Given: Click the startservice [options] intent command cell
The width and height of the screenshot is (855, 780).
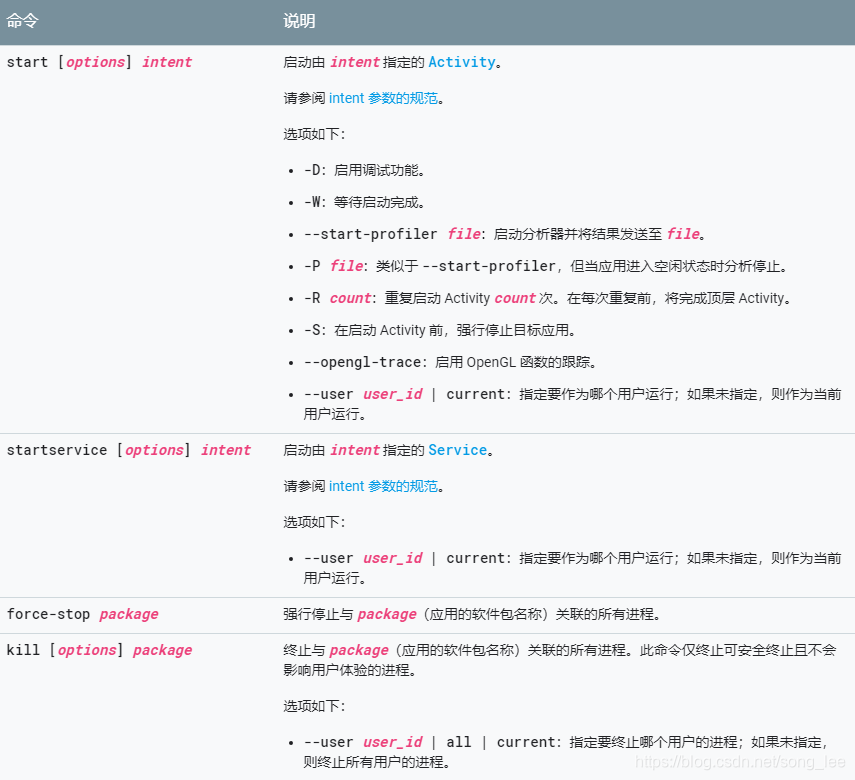Looking at the screenshot, I should click(129, 450).
